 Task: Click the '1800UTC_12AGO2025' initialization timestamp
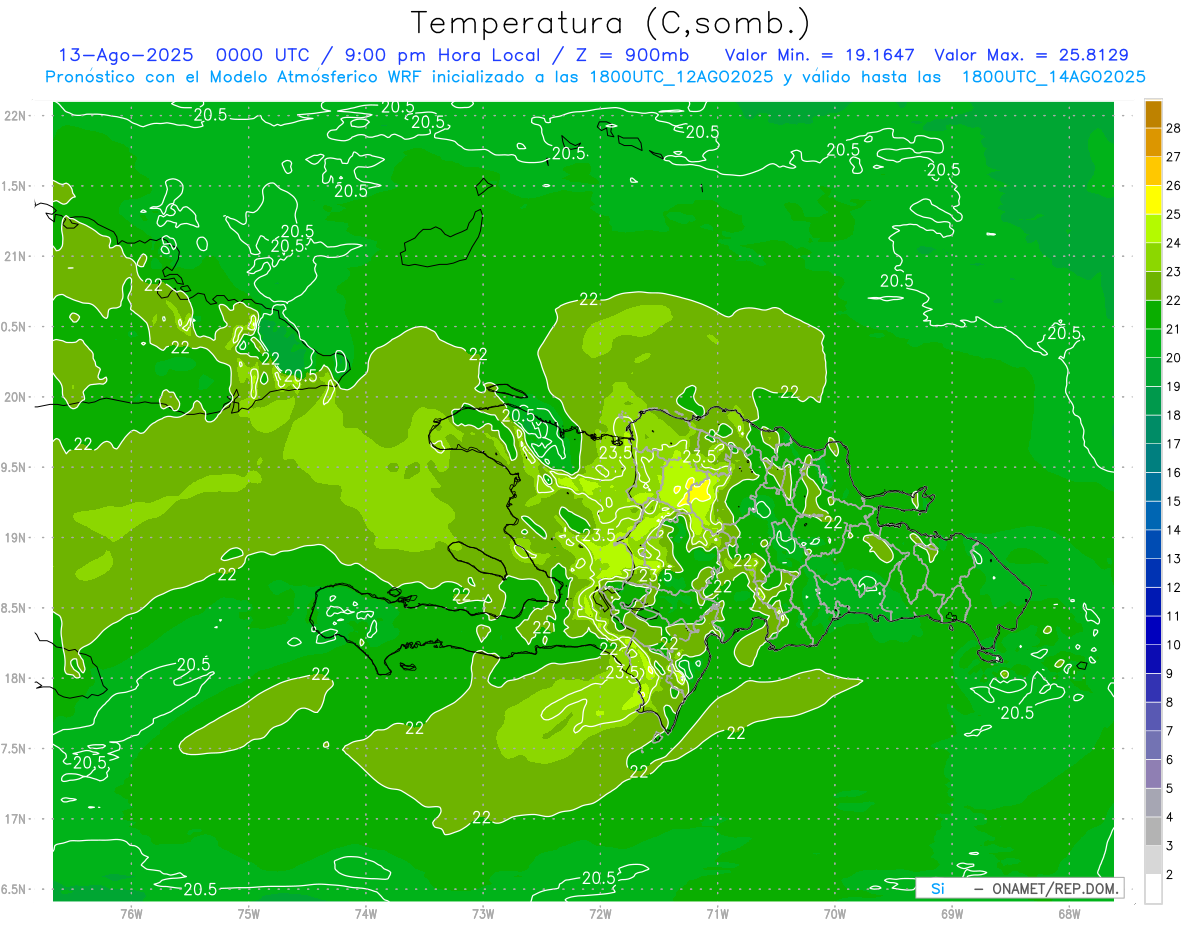click(x=681, y=77)
